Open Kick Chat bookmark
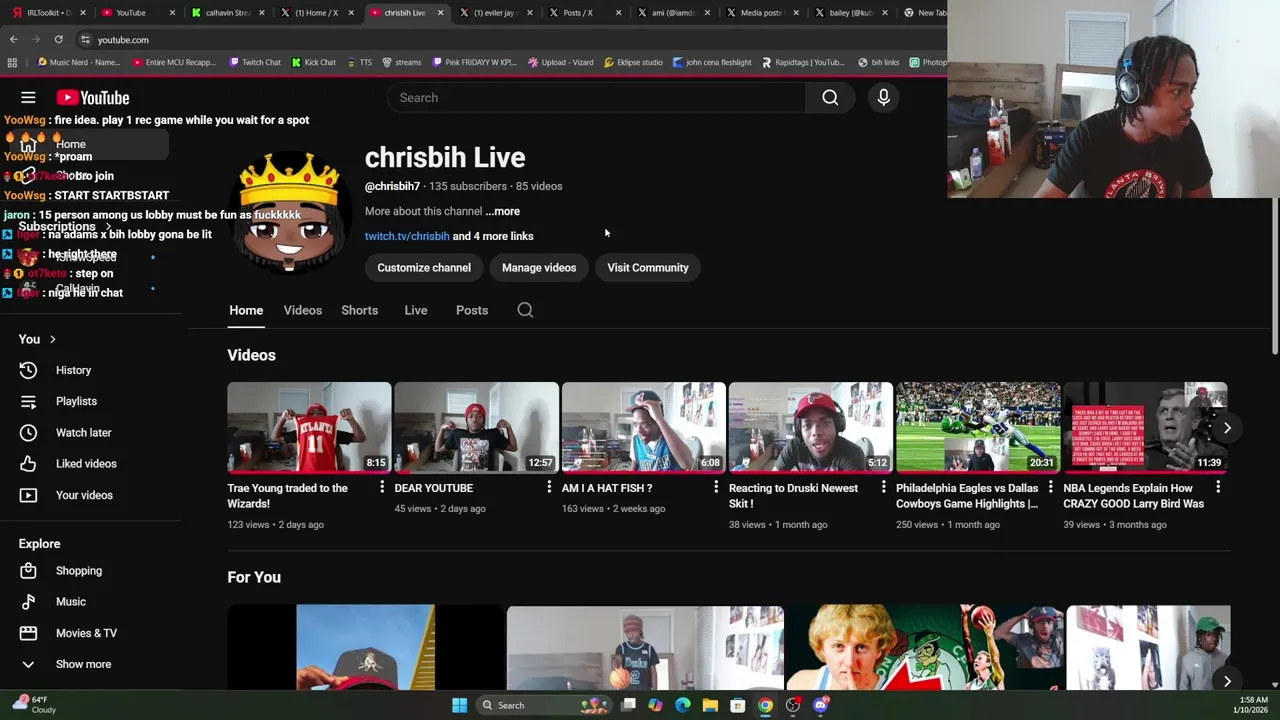This screenshot has width=1280, height=720. 314,62
